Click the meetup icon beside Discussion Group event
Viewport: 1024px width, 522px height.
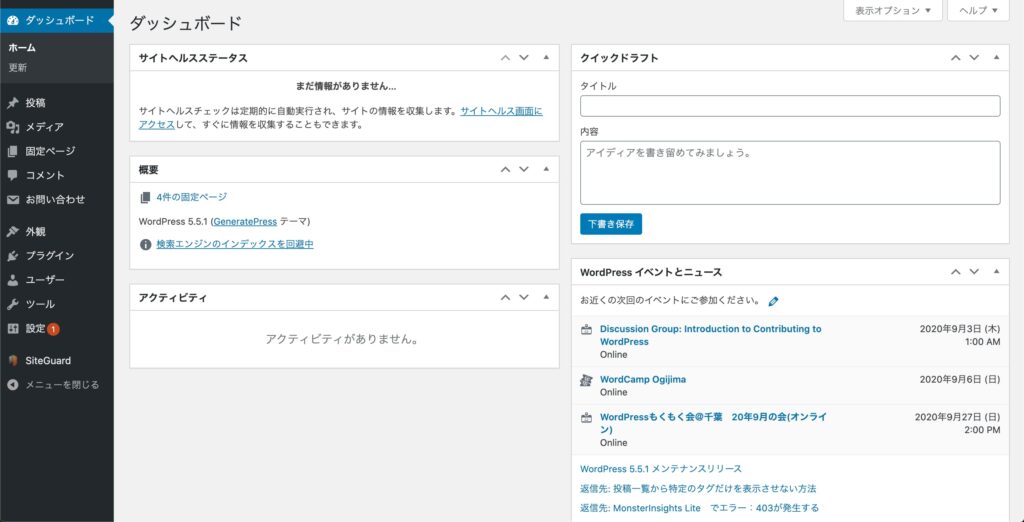click(x=586, y=329)
